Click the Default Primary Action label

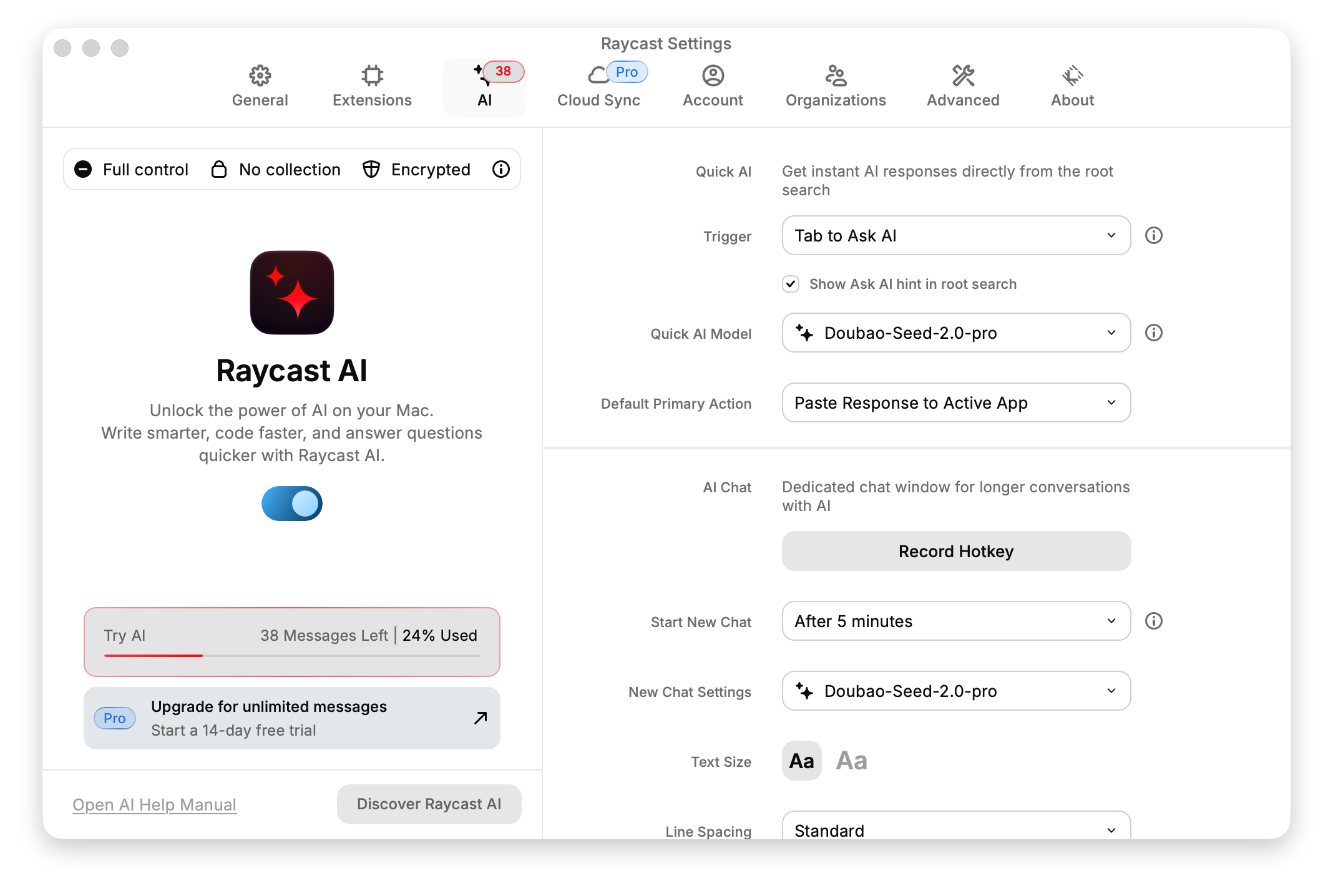[676, 404]
